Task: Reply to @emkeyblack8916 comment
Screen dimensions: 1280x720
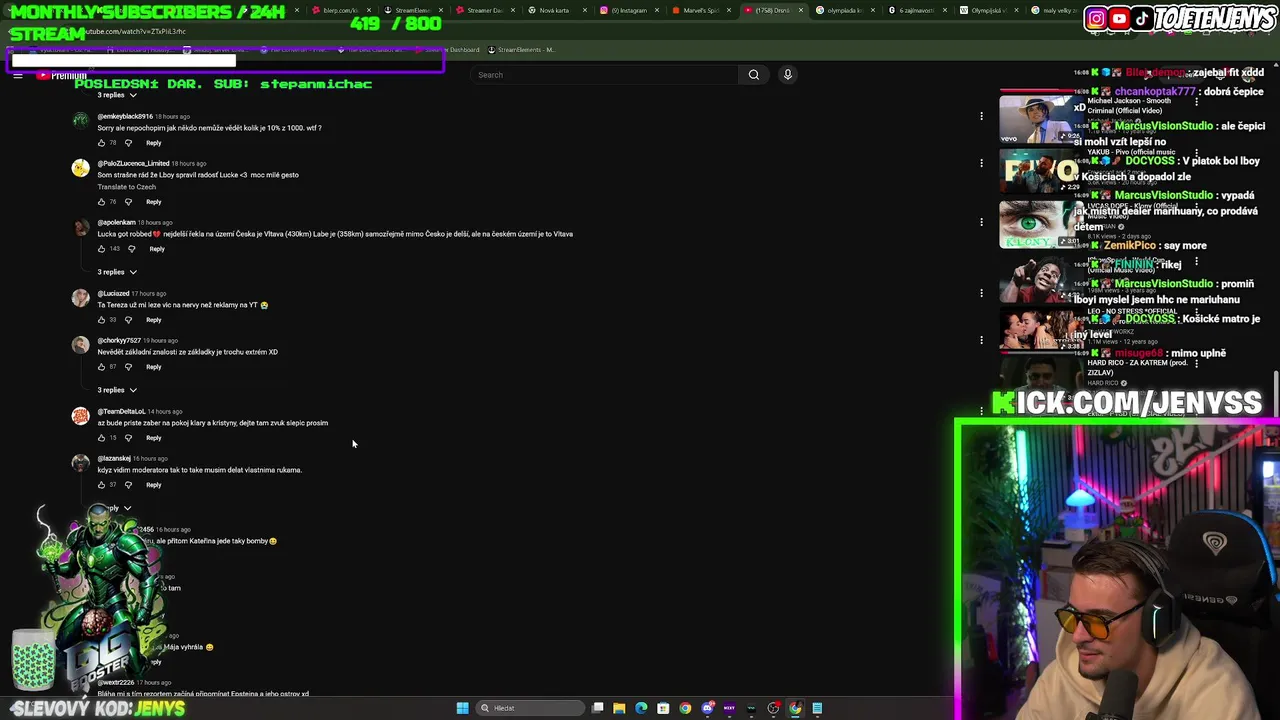Action: (x=153, y=143)
